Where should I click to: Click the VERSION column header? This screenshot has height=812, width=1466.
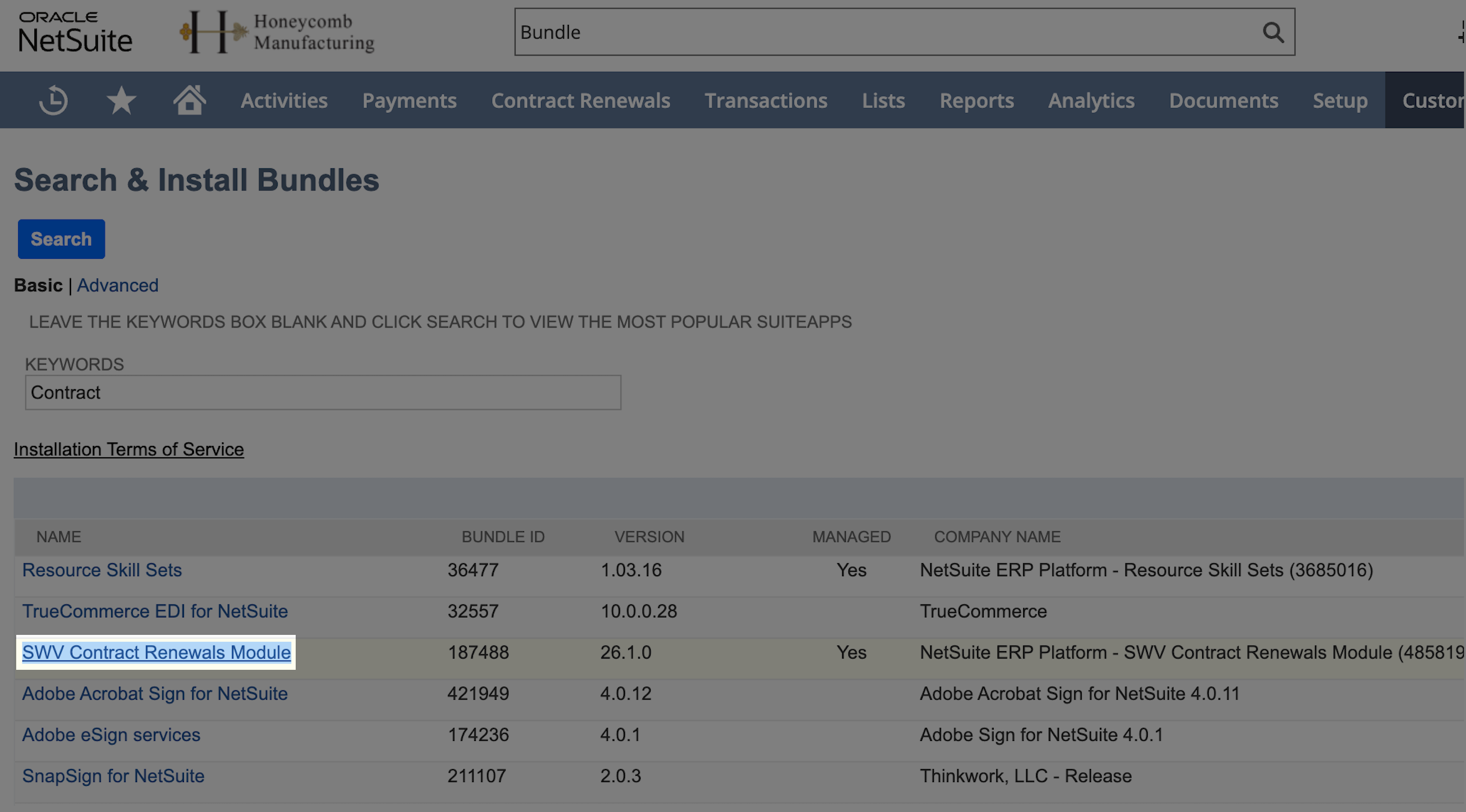point(649,537)
